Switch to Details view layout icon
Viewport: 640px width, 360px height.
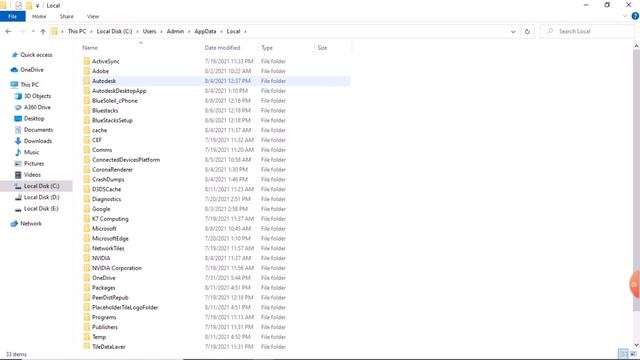pos(623,354)
